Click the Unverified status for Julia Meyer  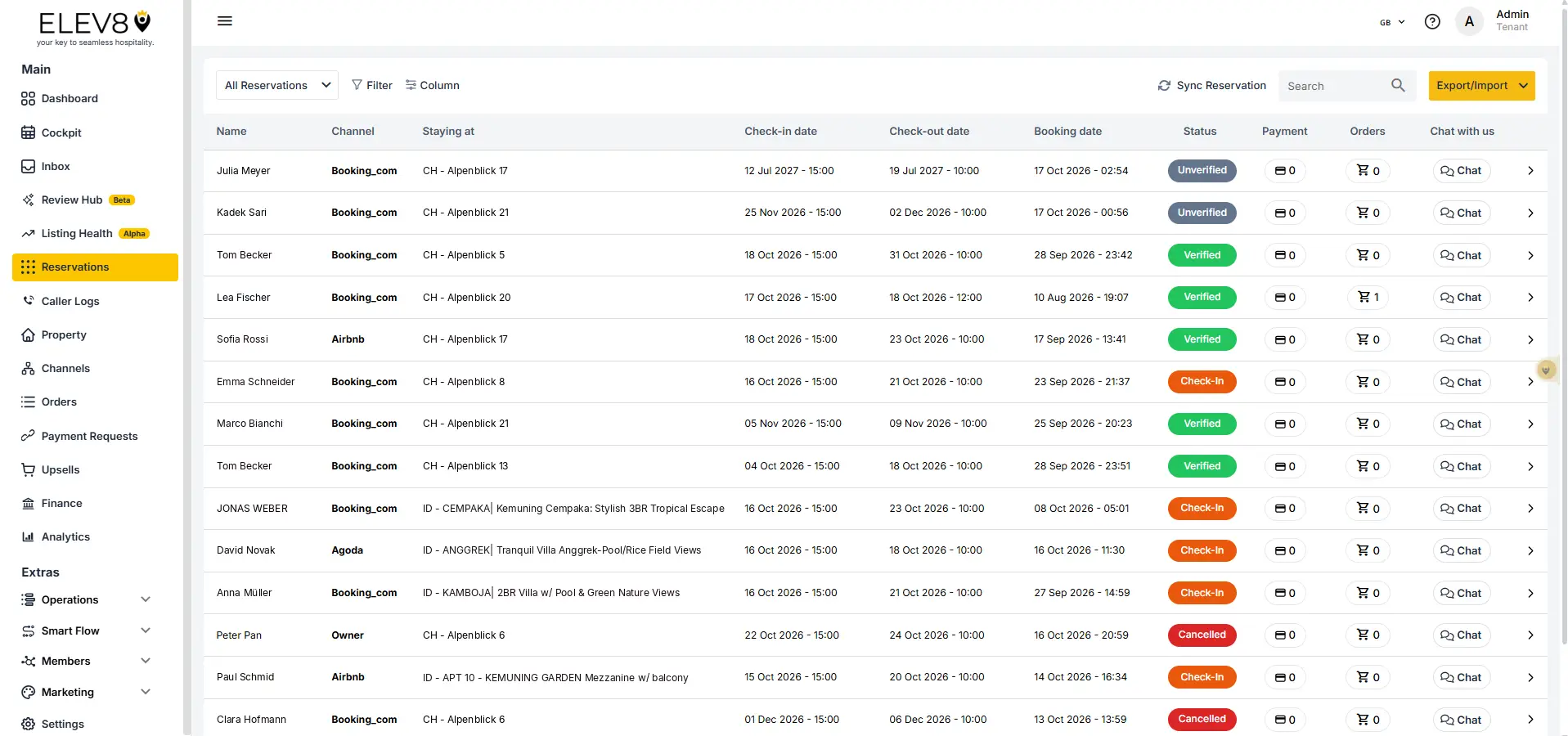(1202, 170)
